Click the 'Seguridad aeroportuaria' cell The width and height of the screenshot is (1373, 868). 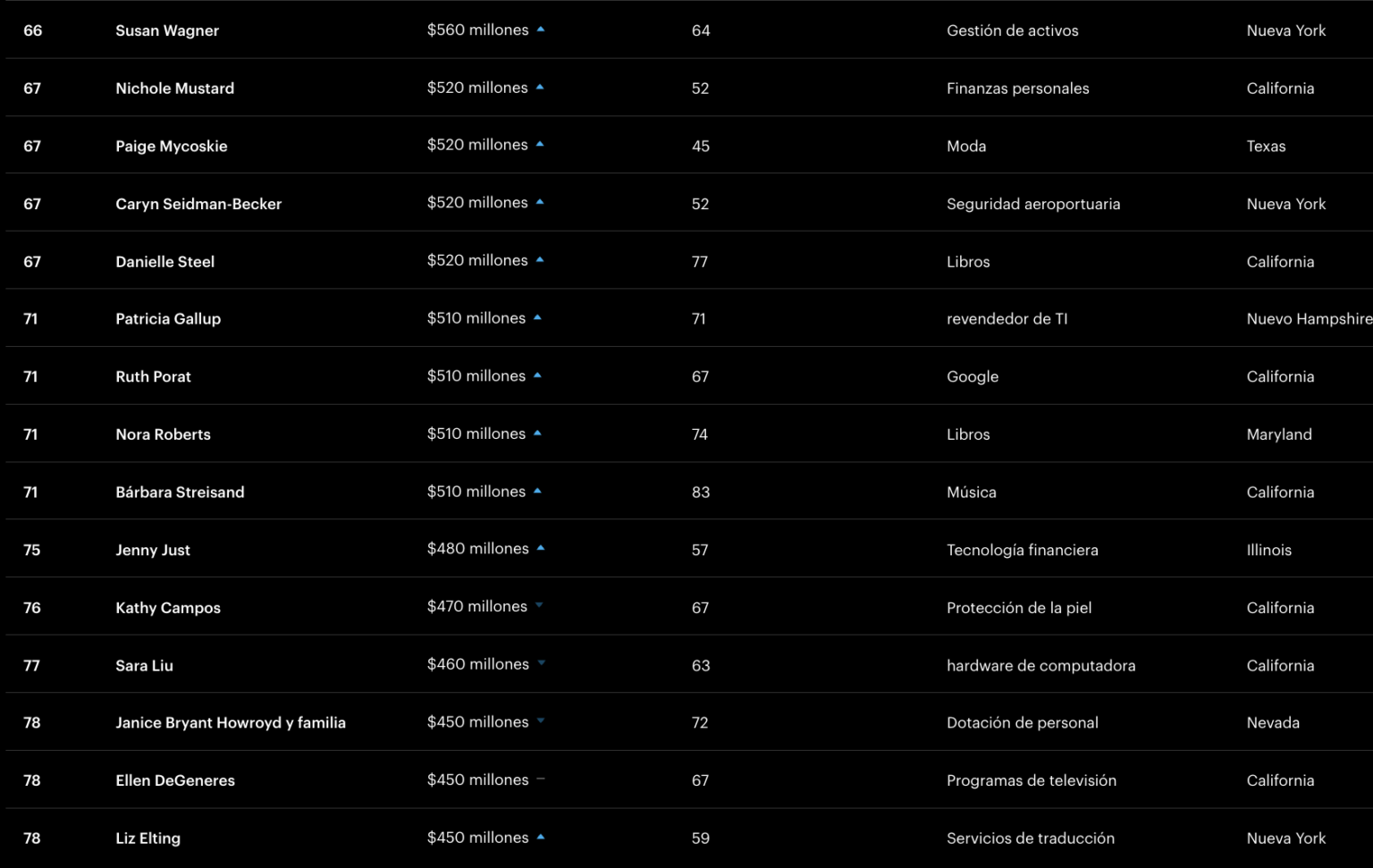click(x=1033, y=204)
